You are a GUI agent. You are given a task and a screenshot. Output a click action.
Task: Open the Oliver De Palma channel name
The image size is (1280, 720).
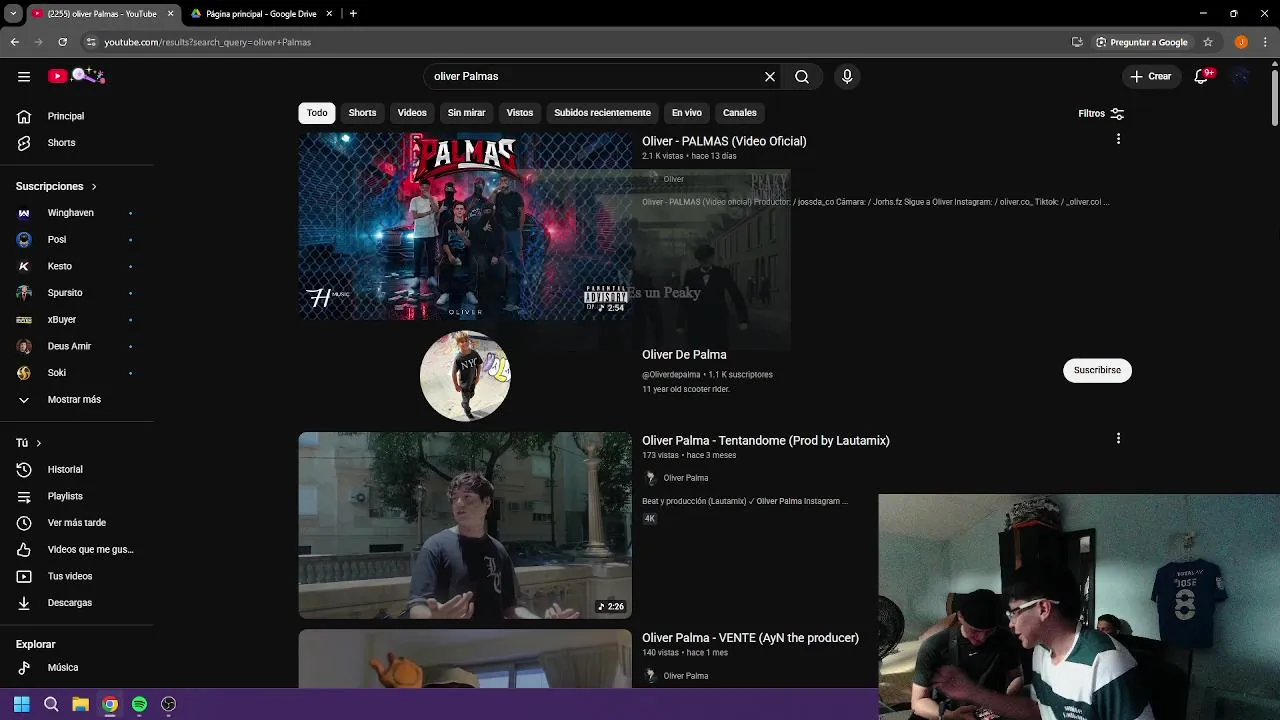[x=684, y=355]
